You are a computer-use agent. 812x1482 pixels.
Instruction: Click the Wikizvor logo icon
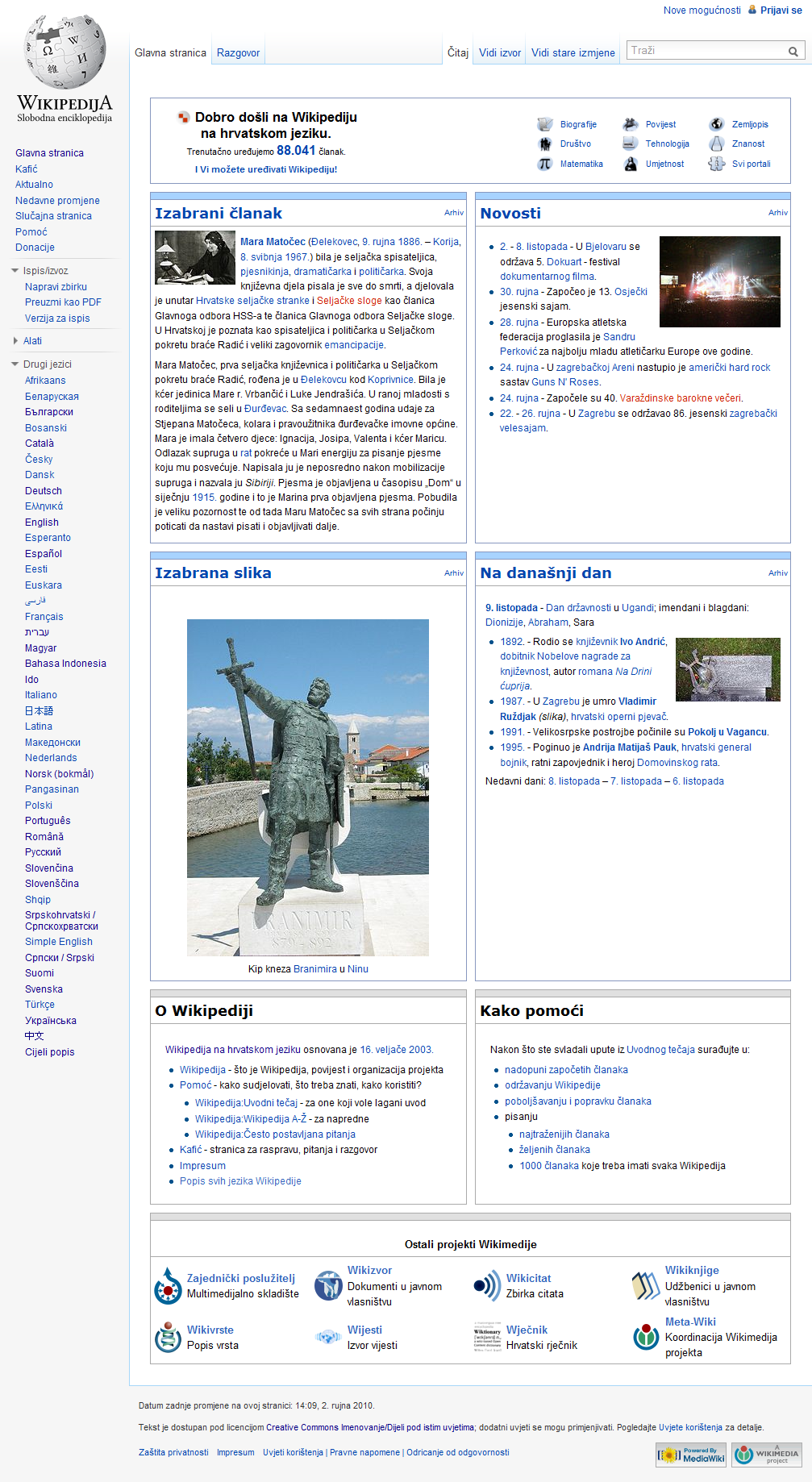tap(328, 1285)
